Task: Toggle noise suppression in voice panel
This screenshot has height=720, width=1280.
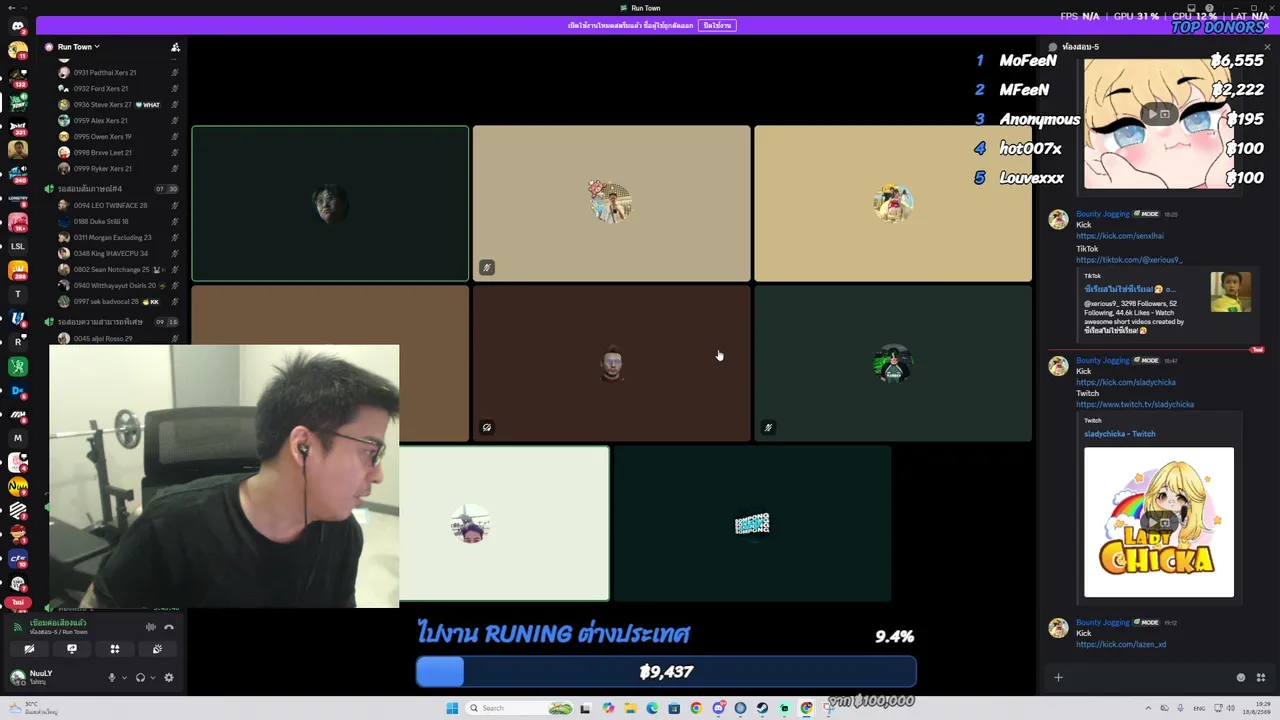Action: [151, 627]
